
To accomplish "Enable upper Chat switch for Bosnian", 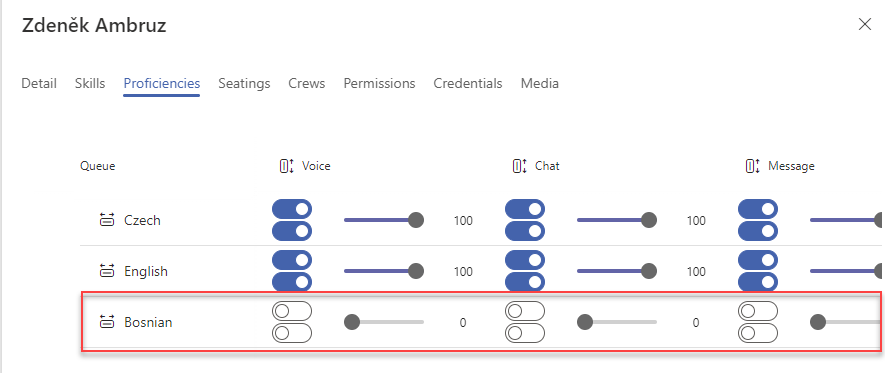I will 525,311.
